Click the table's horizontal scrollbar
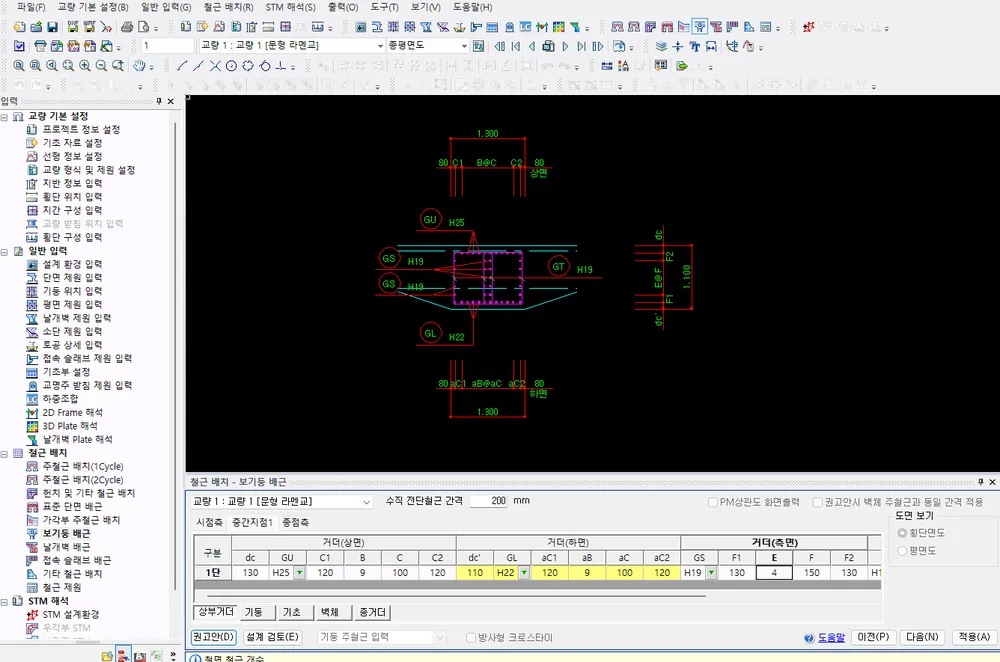1000x662 pixels. 455,596
